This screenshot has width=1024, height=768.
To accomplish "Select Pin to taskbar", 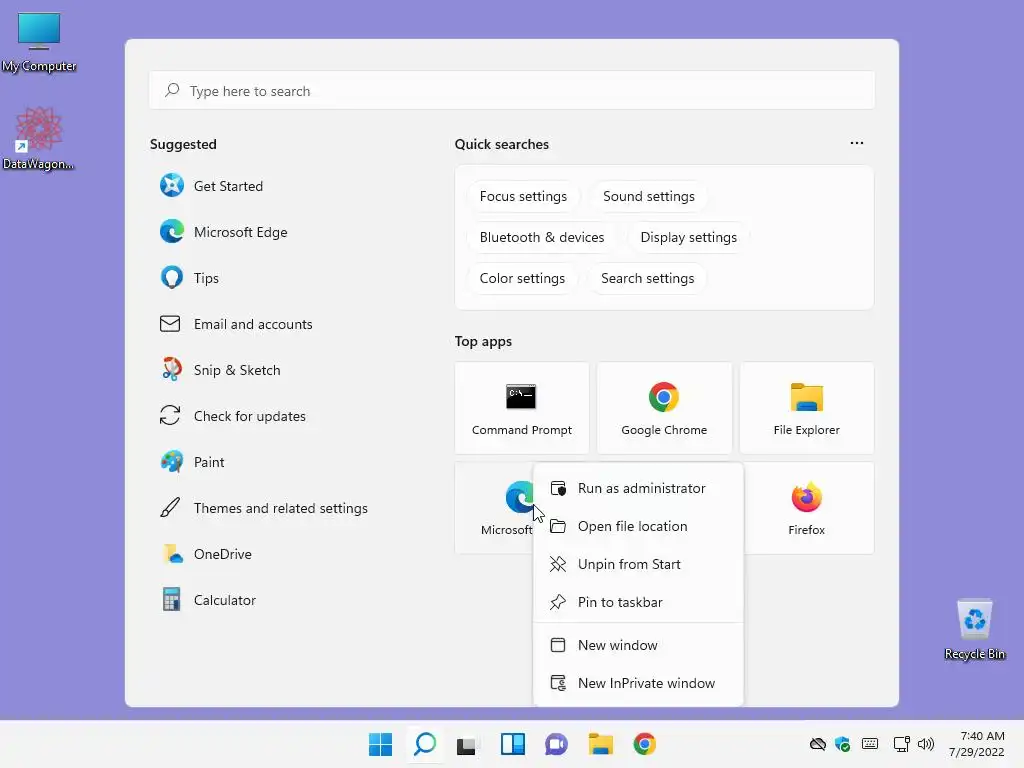I will click(638, 601).
